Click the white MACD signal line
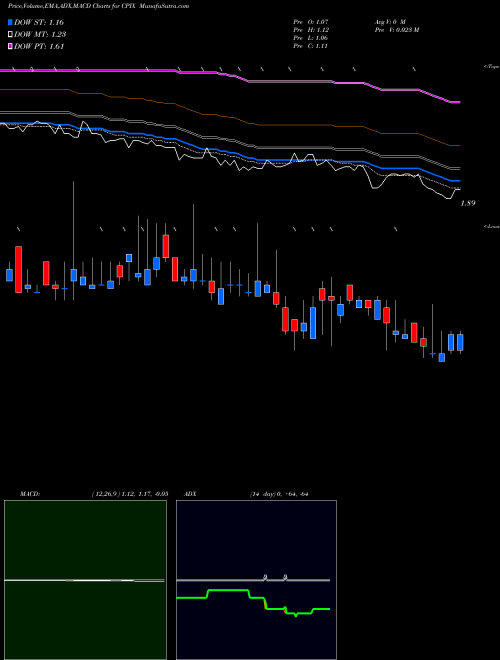Viewport: 500px width, 660px height. coord(84,580)
